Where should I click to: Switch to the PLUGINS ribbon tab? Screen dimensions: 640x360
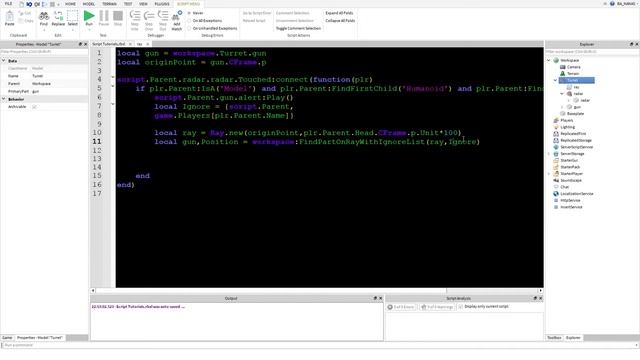(x=162, y=4)
